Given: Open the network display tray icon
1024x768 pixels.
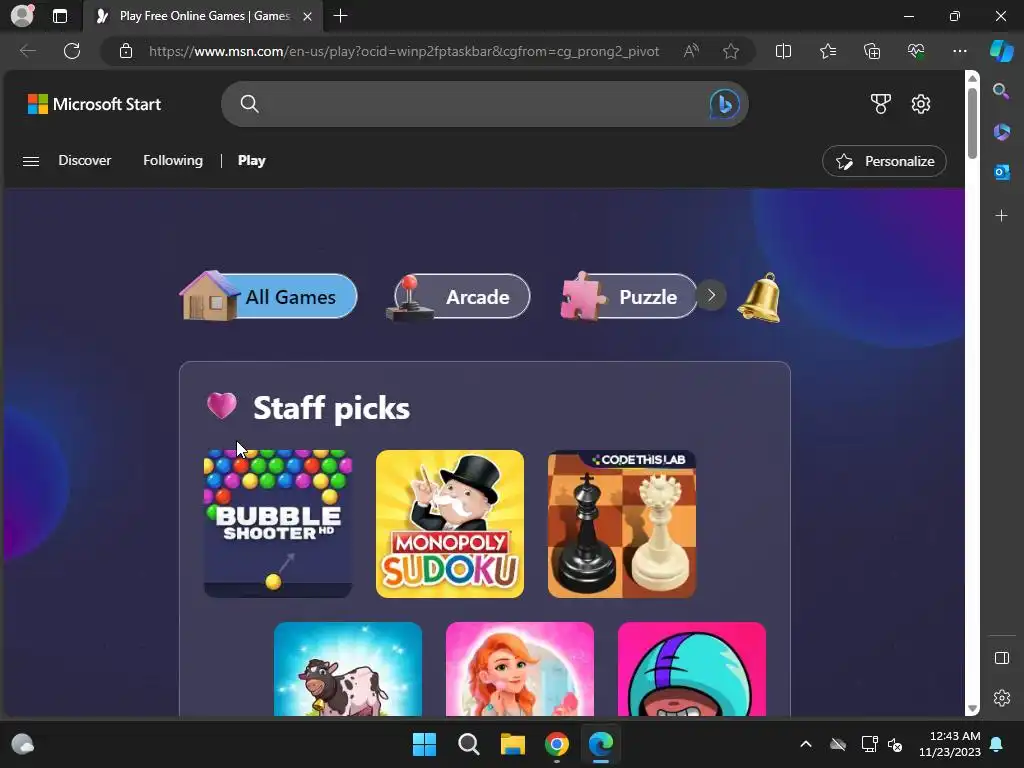Looking at the screenshot, I should [869, 744].
